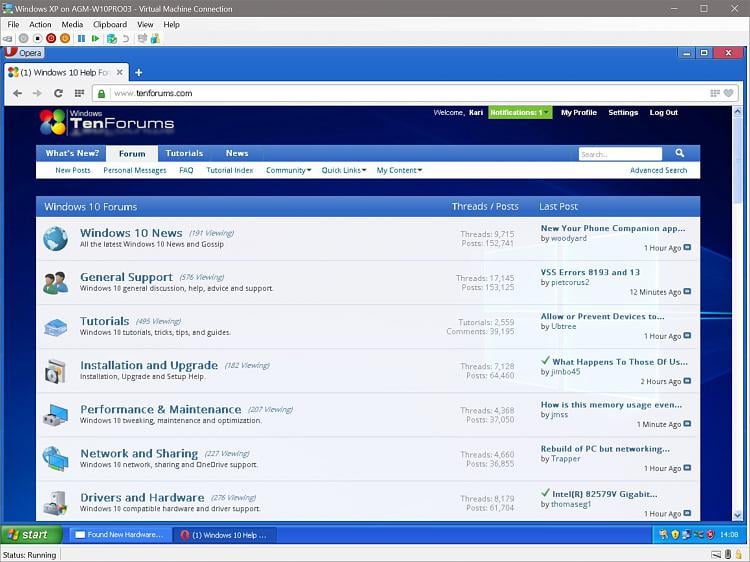Open My Profile link

point(579,112)
